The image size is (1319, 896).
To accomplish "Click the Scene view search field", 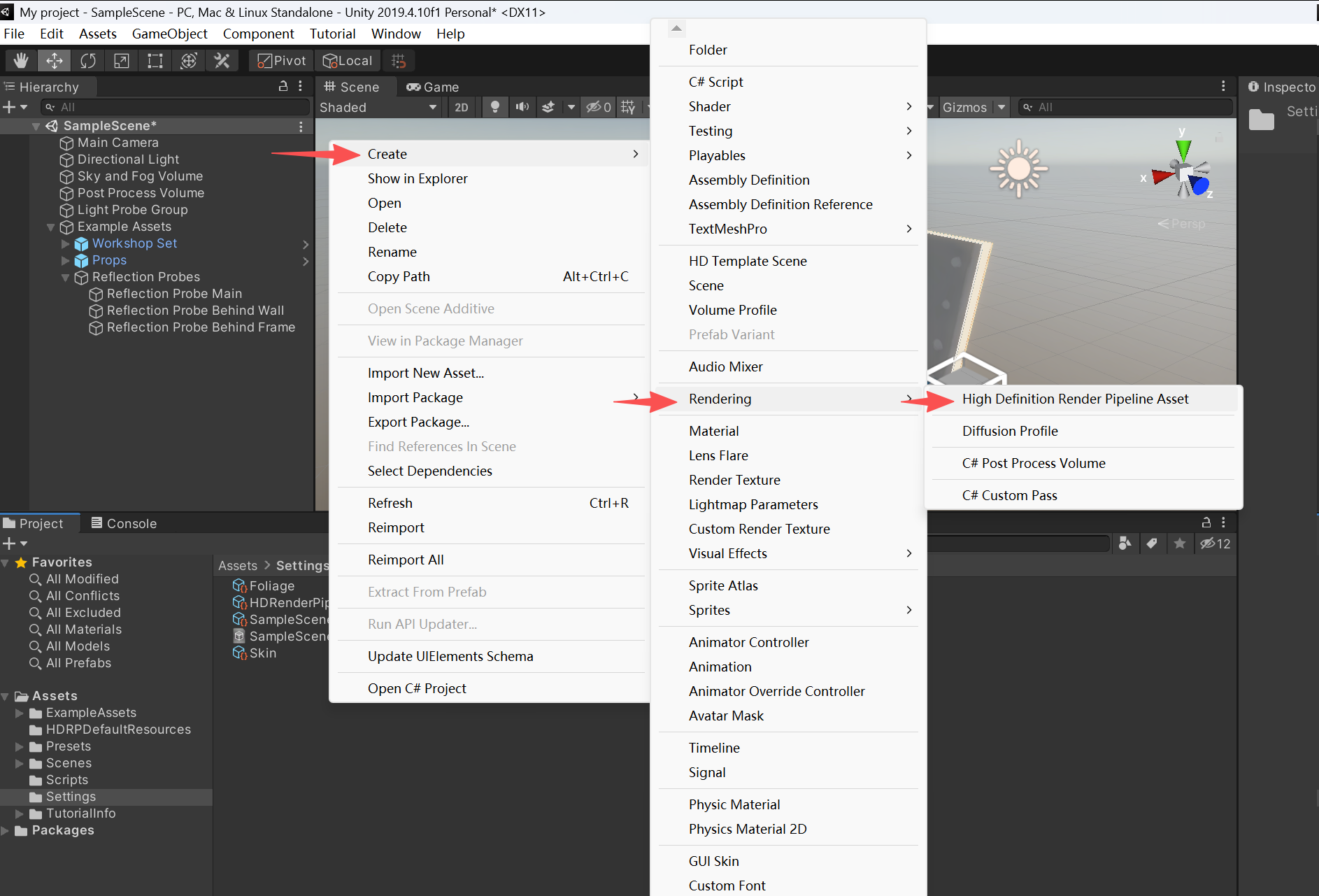I will (1125, 107).
